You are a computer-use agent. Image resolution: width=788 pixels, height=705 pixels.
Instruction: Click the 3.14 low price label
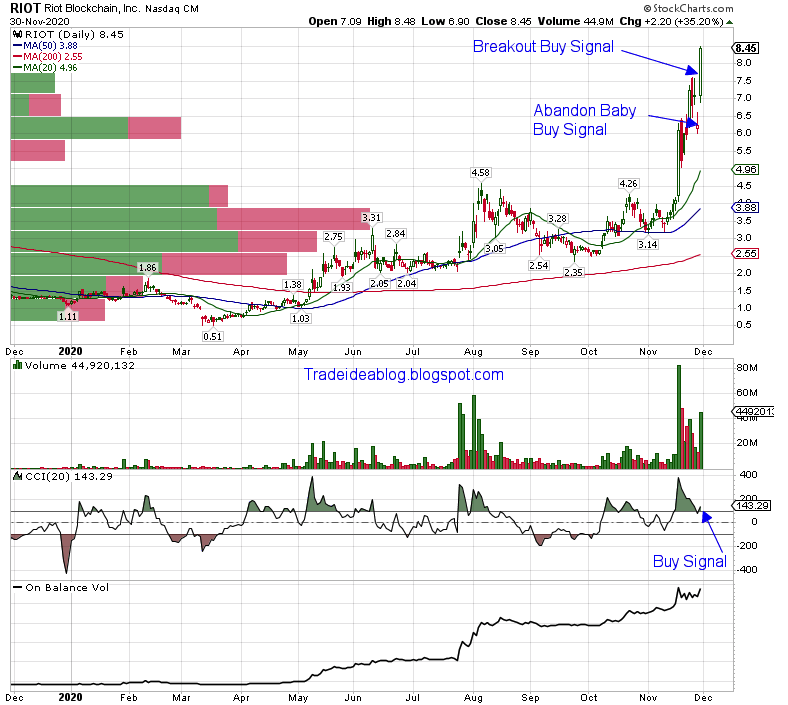point(647,245)
